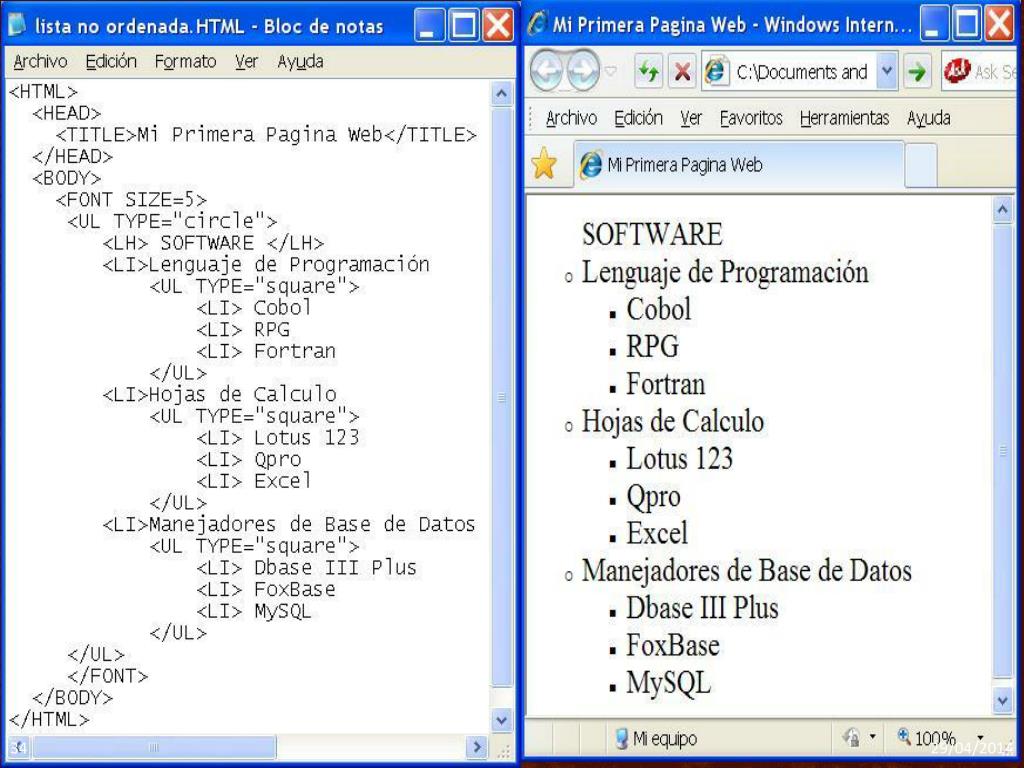Click the Notepad scroll up arrow

tap(501, 93)
